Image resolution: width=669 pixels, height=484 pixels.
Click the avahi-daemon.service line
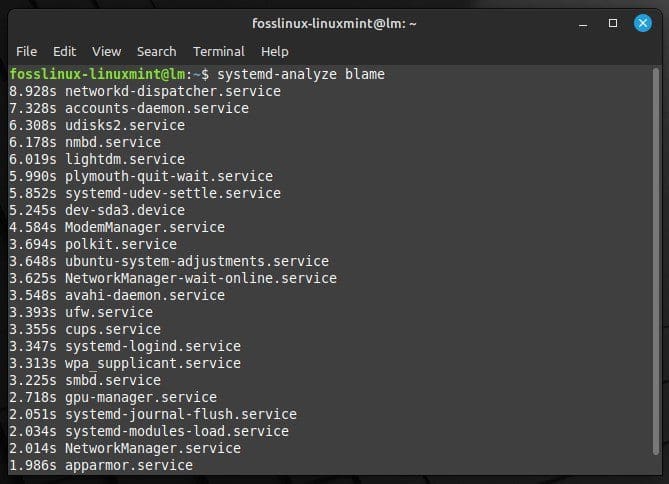[117, 295]
